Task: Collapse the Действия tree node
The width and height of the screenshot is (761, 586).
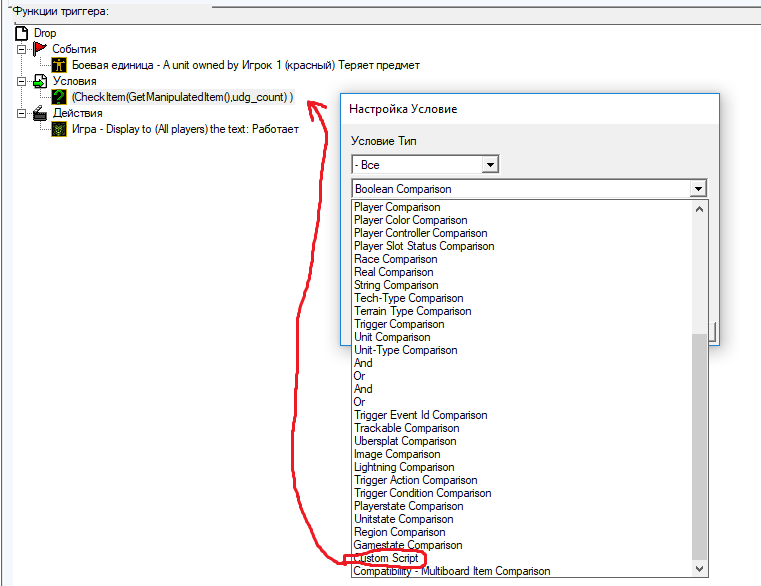Action: pos(21,113)
